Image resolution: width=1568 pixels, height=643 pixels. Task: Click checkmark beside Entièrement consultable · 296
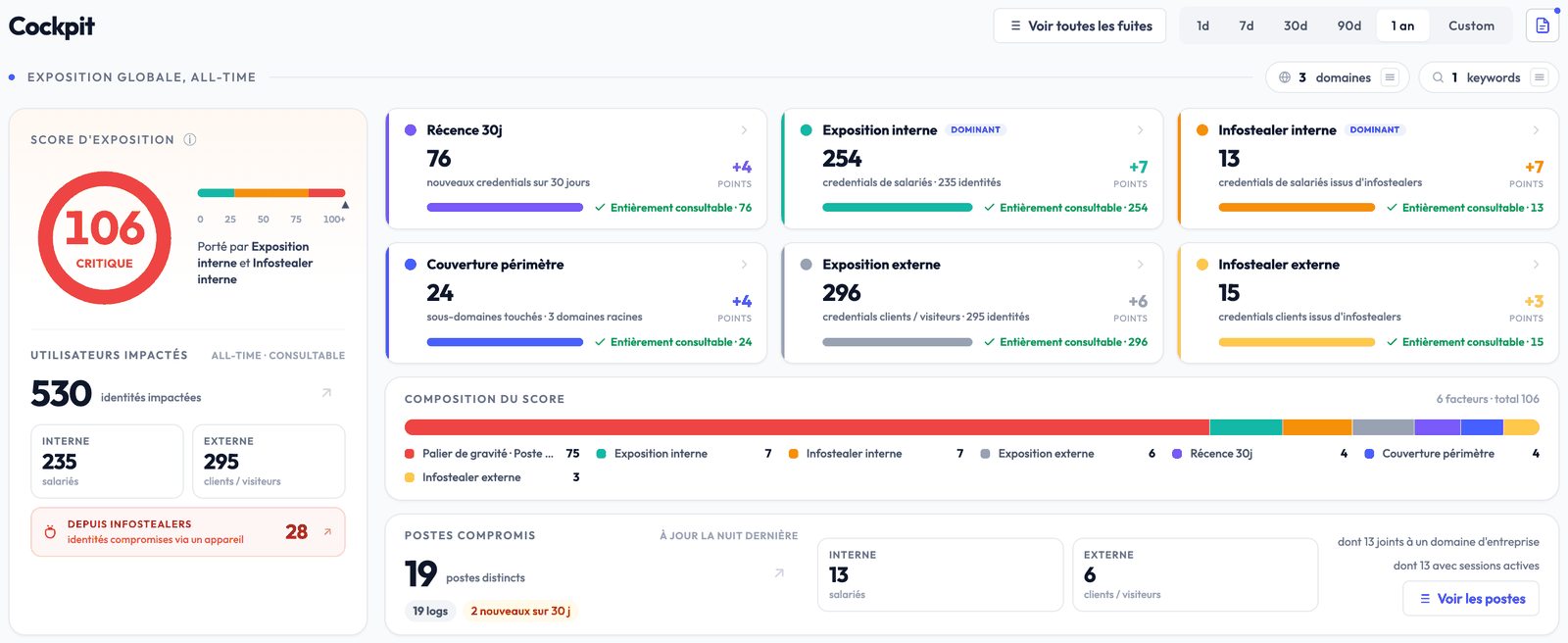point(989,342)
